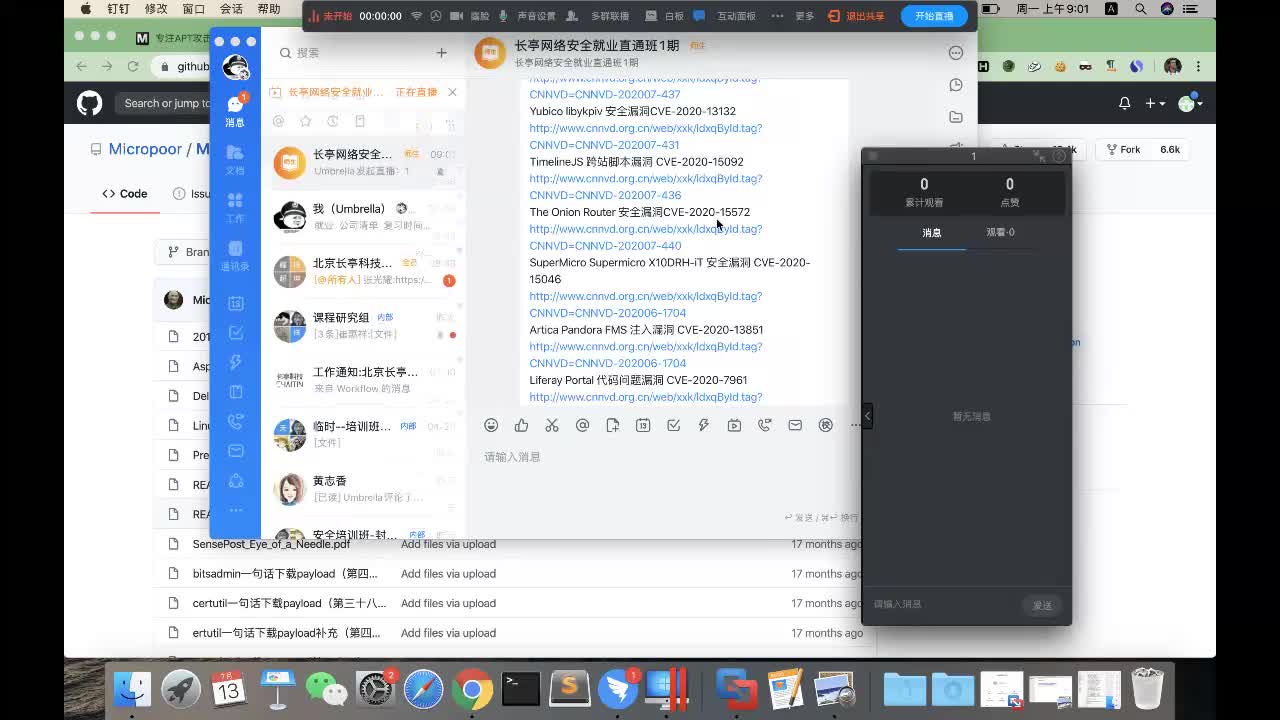Open the 文档 documents section in DingTalk sidebar
Viewport: 1280px width, 720px height.
click(x=235, y=158)
